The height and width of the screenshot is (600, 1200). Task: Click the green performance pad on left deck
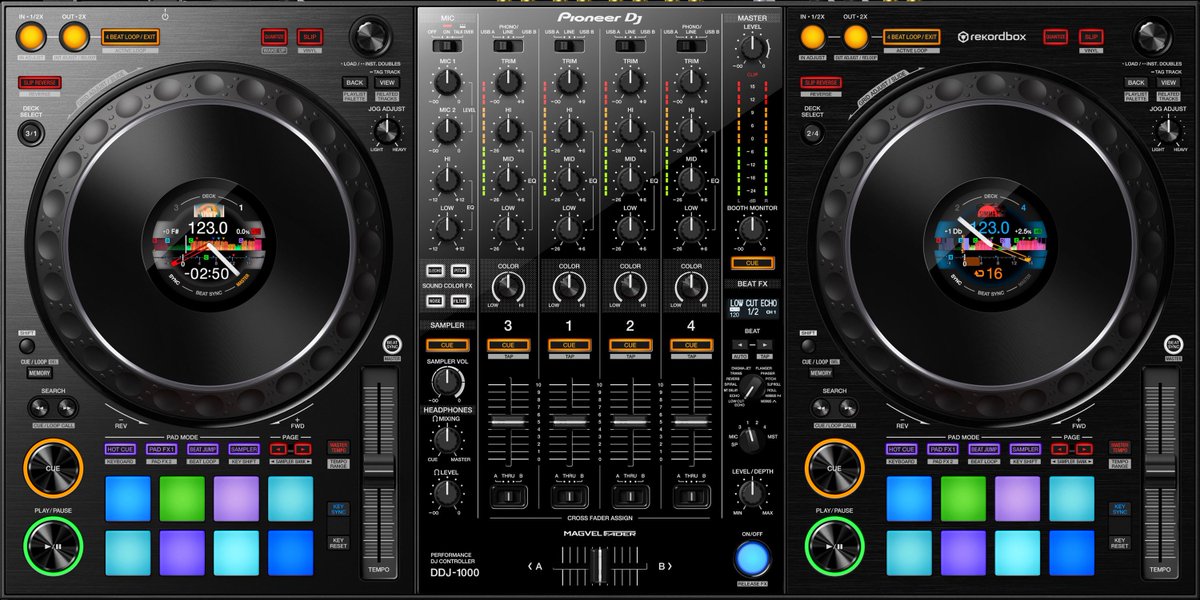click(182, 497)
